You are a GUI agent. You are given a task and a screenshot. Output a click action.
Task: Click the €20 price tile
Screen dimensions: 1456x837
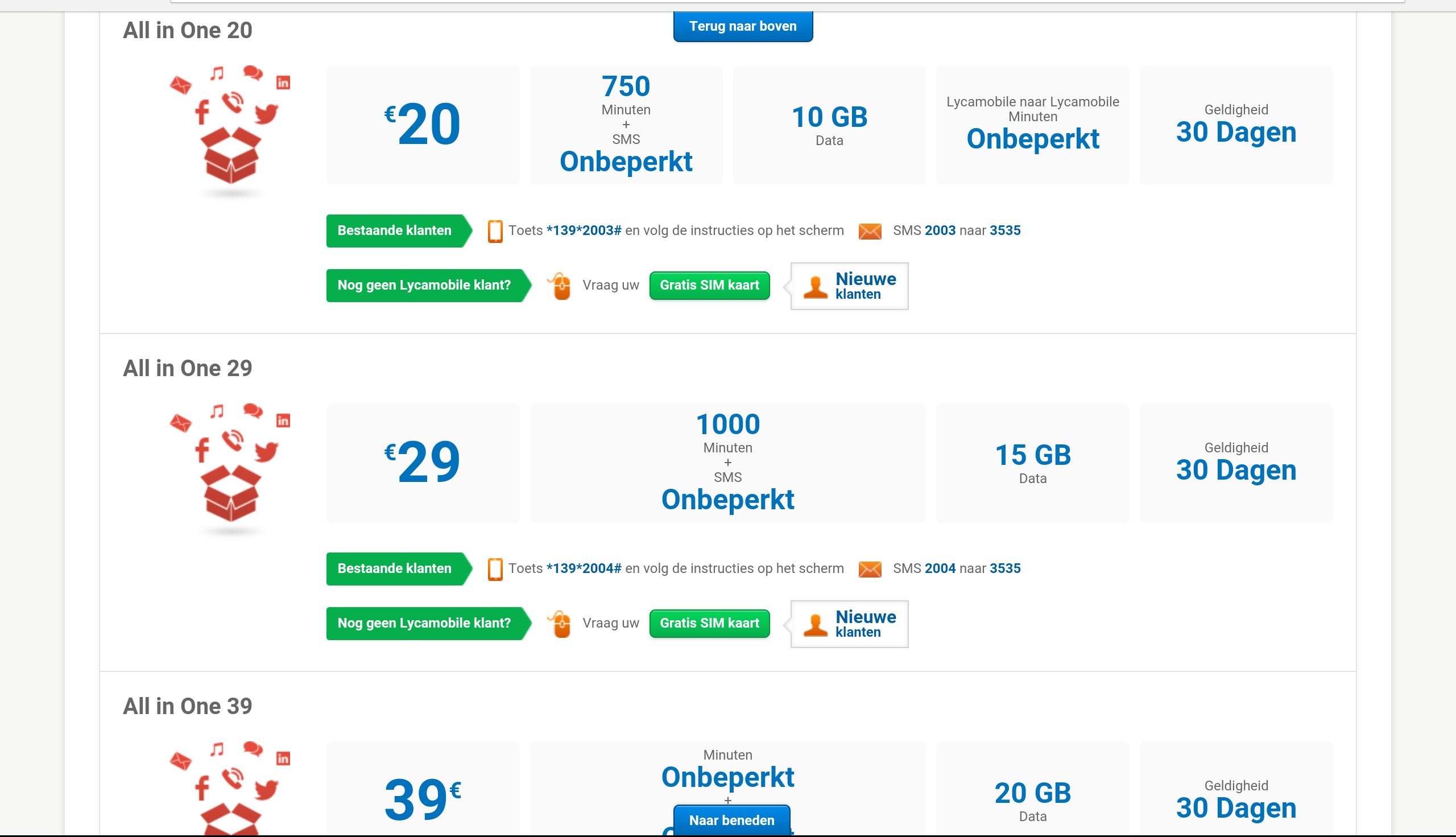423,125
